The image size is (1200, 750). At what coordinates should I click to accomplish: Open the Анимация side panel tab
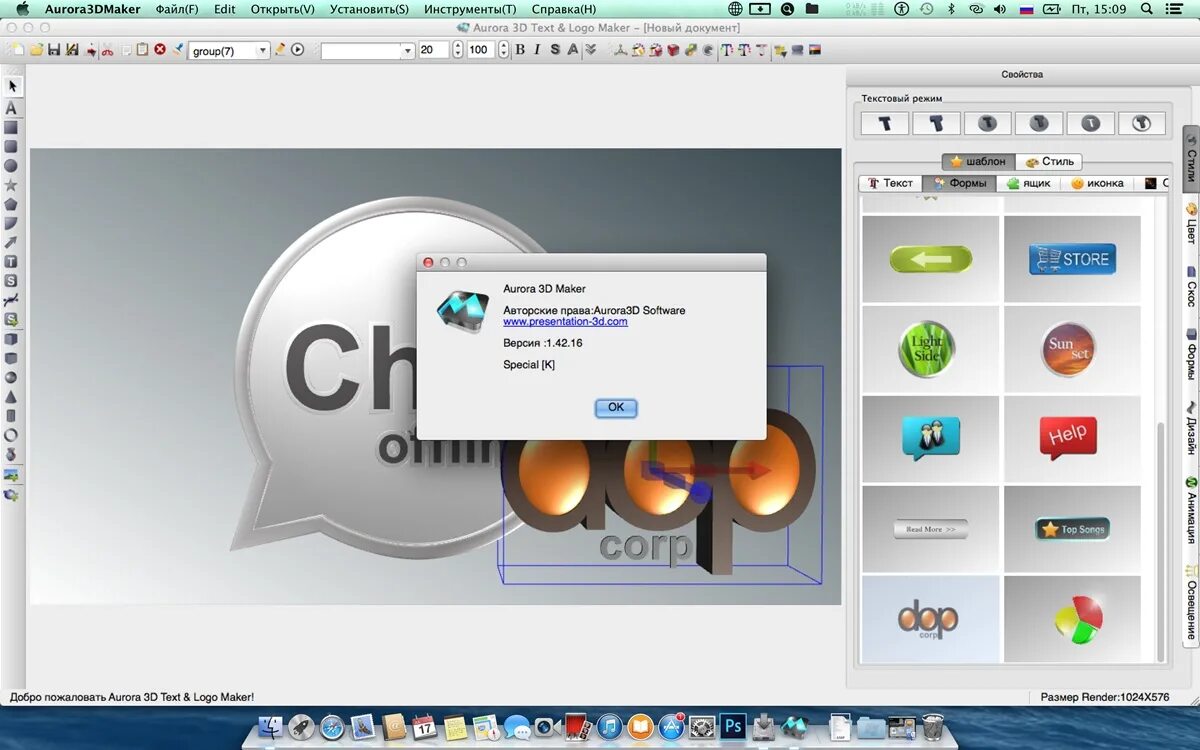1191,509
